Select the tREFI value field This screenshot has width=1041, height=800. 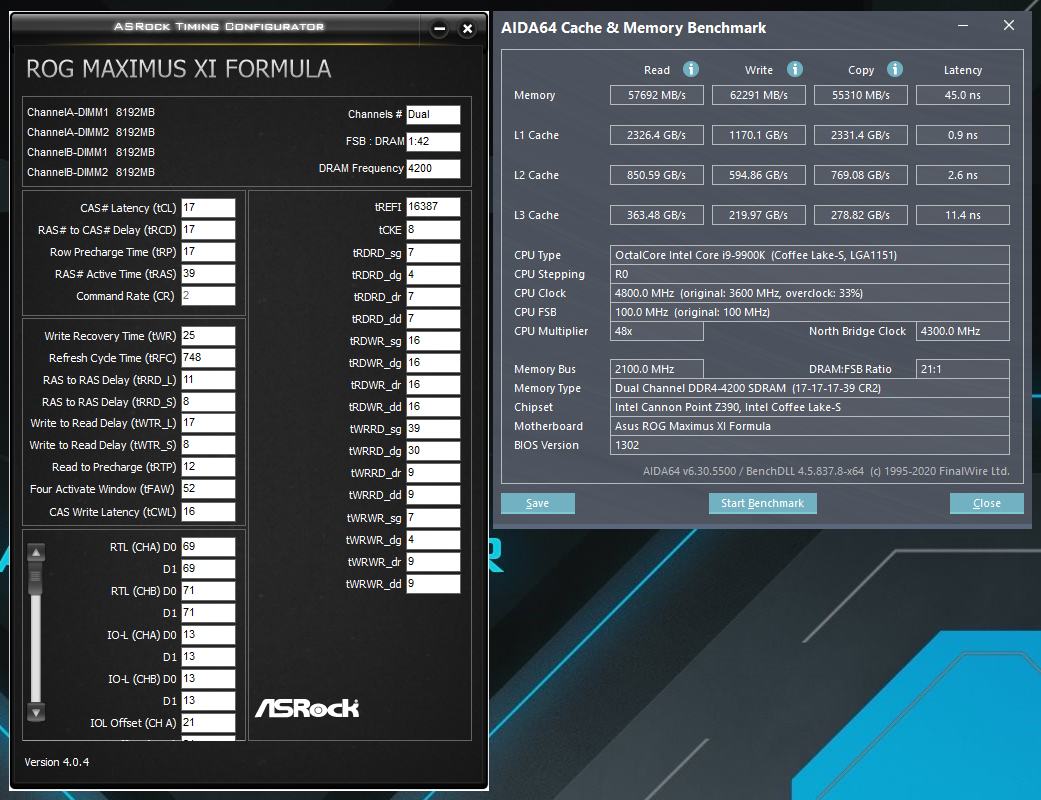tap(433, 206)
